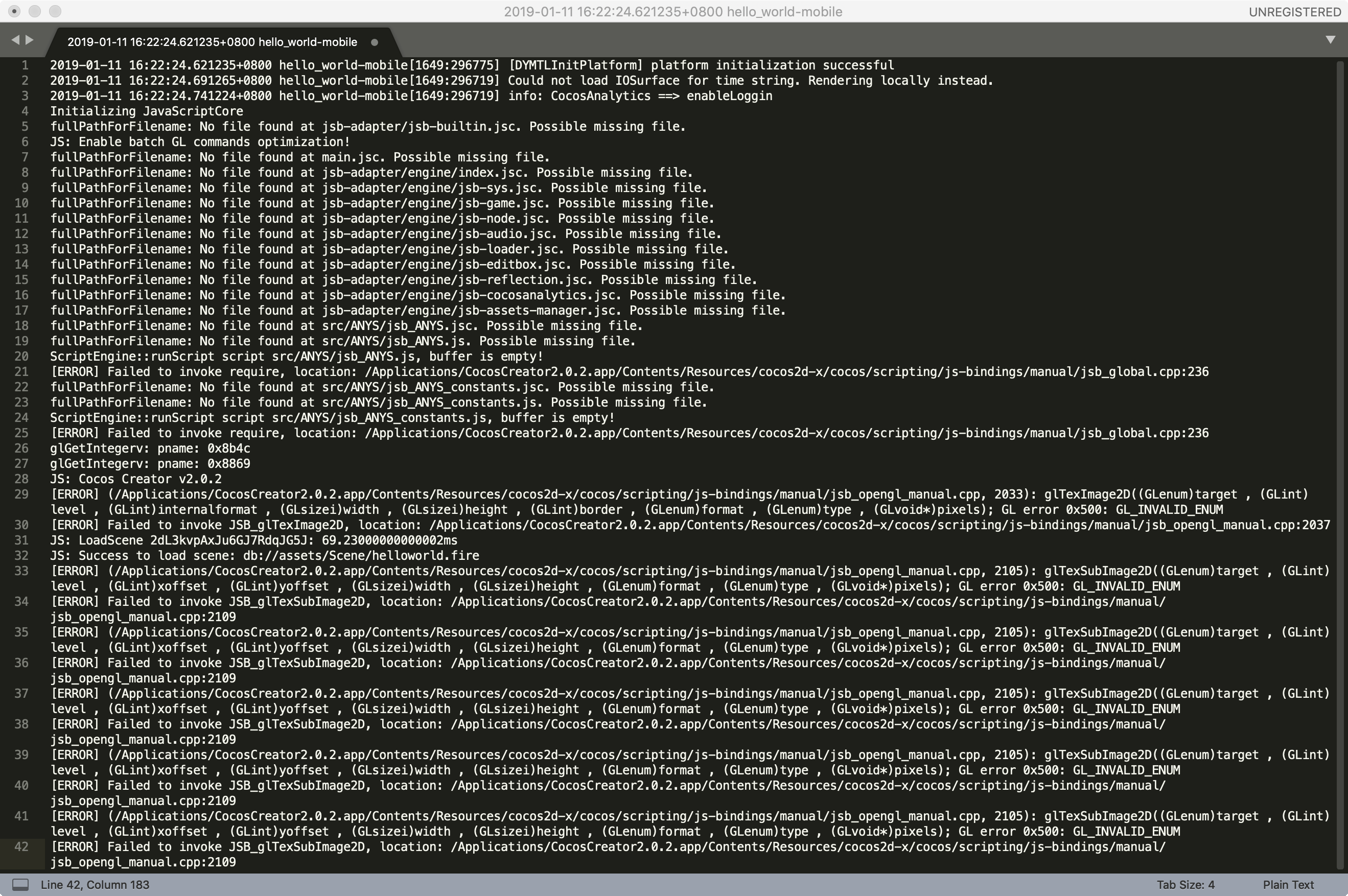The width and height of the screenshot is (1348, 896).
Task: Click the previous tab left arrow
Action: point(15,39)
